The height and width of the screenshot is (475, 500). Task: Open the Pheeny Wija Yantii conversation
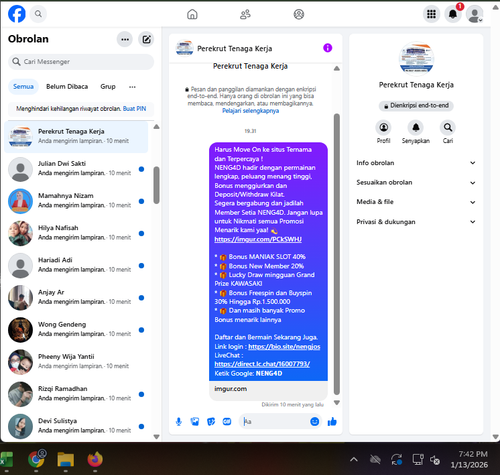(76, 362)
